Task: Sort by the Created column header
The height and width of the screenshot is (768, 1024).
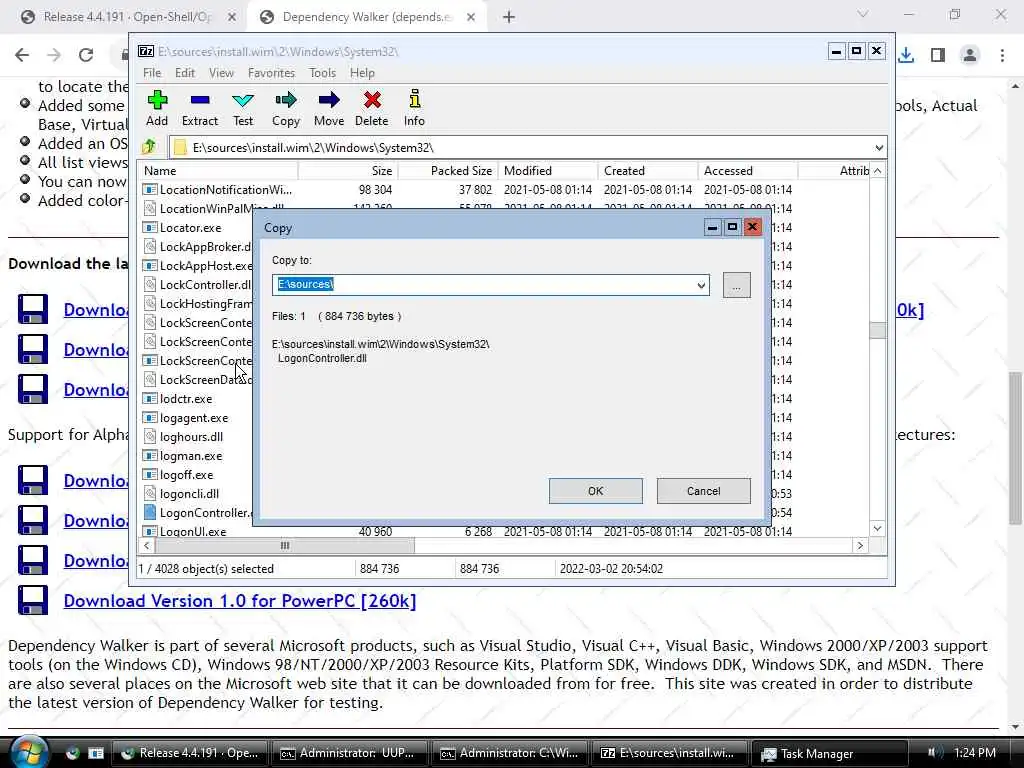Action: [648, 170]
